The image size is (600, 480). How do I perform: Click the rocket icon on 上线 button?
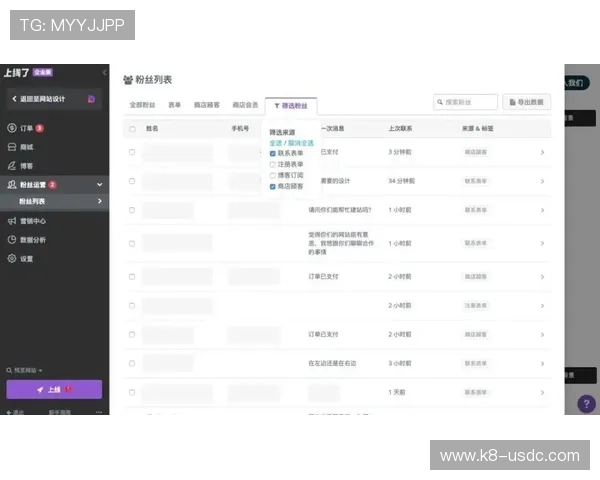(40, 390)
